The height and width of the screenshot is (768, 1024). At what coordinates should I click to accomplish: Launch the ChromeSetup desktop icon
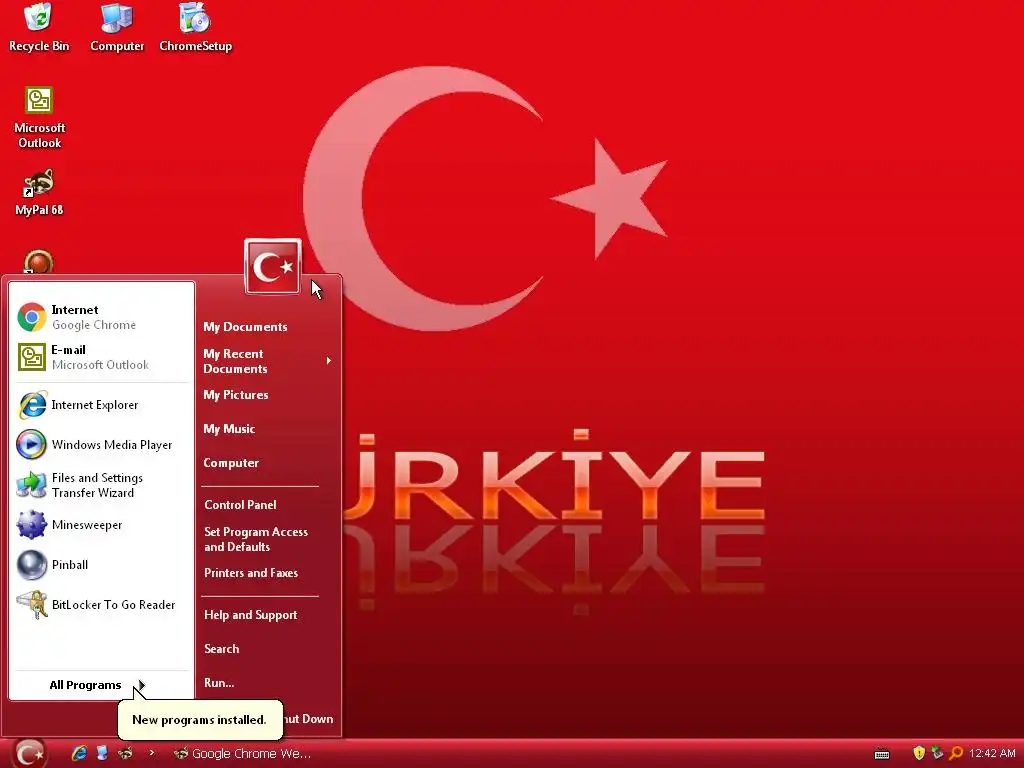(195, 27)
